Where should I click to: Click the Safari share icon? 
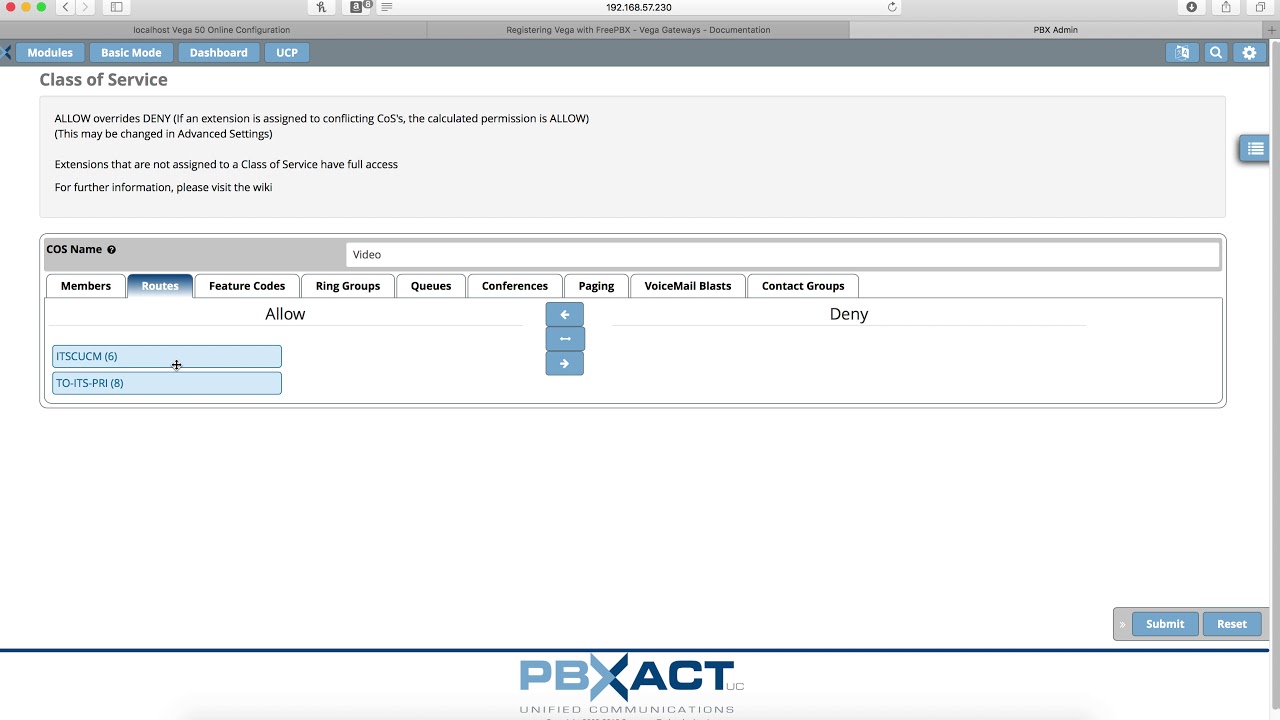click(1226, 7)
